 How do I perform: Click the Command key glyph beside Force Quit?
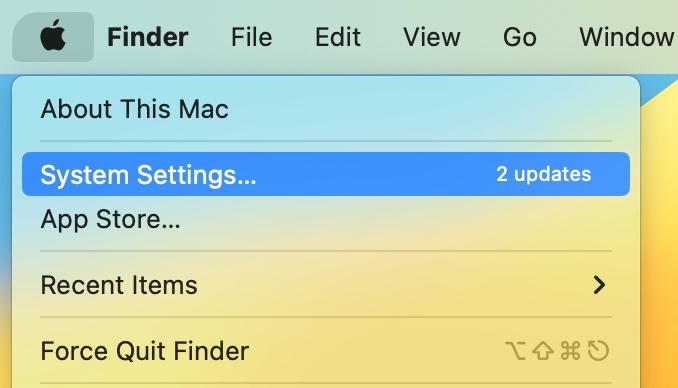point(570,351)
